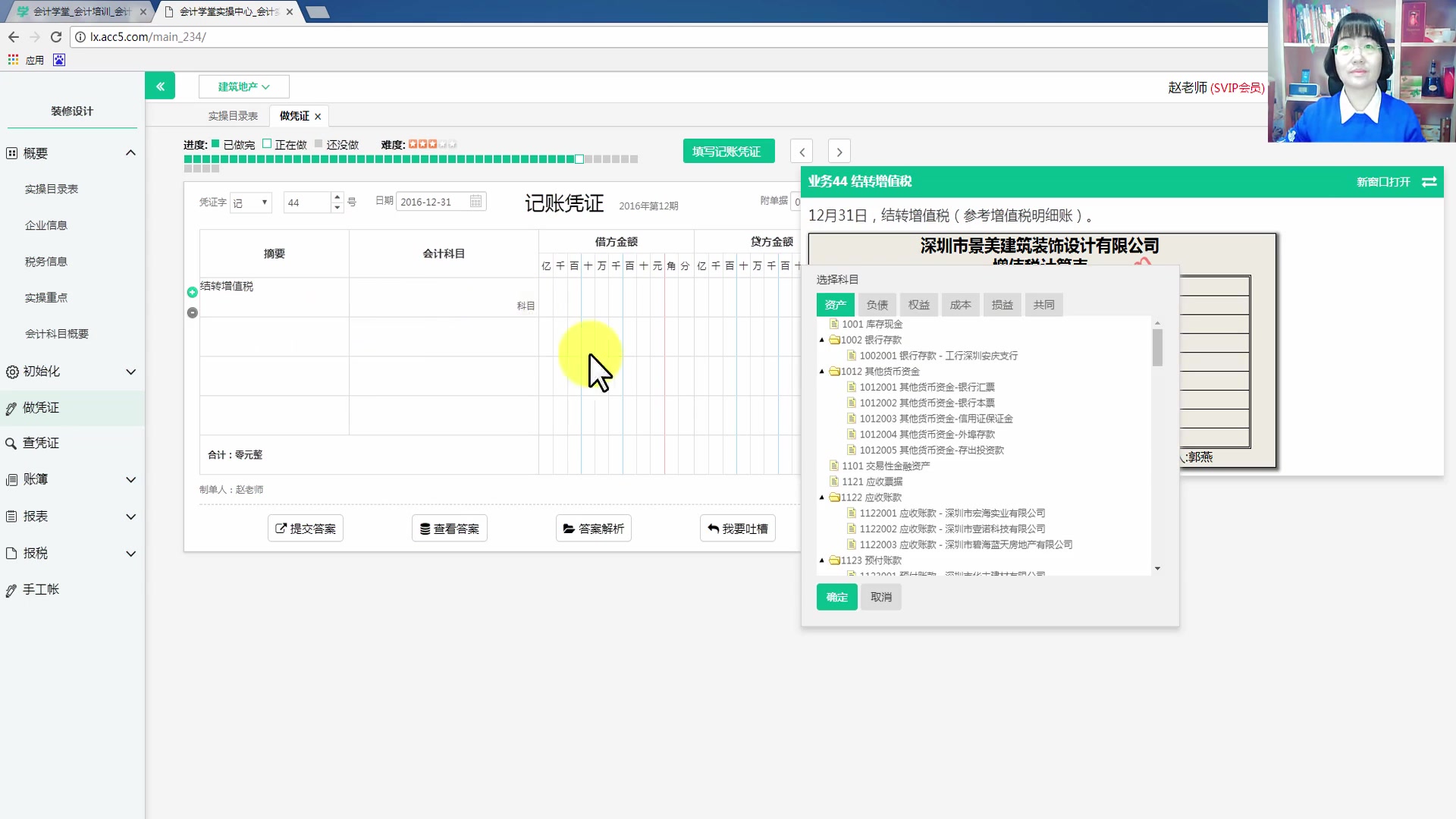Check the 正在做 progress checkbox
Image resolution: width=1456 pixels, height=819 pixels.
(x=267, y=143)
